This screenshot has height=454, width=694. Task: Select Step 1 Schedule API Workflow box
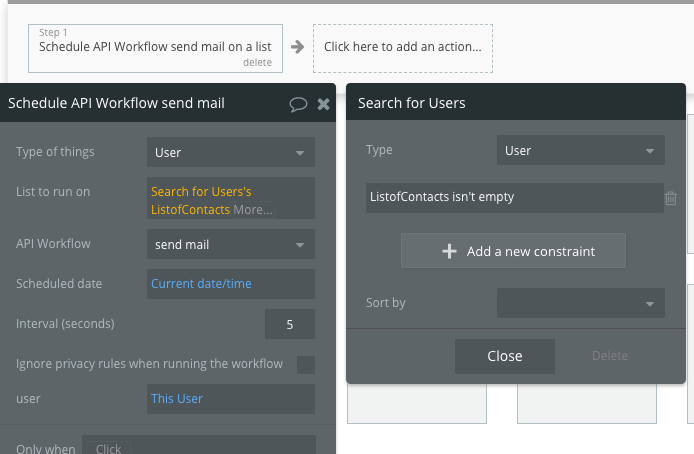tap(155, 47)
